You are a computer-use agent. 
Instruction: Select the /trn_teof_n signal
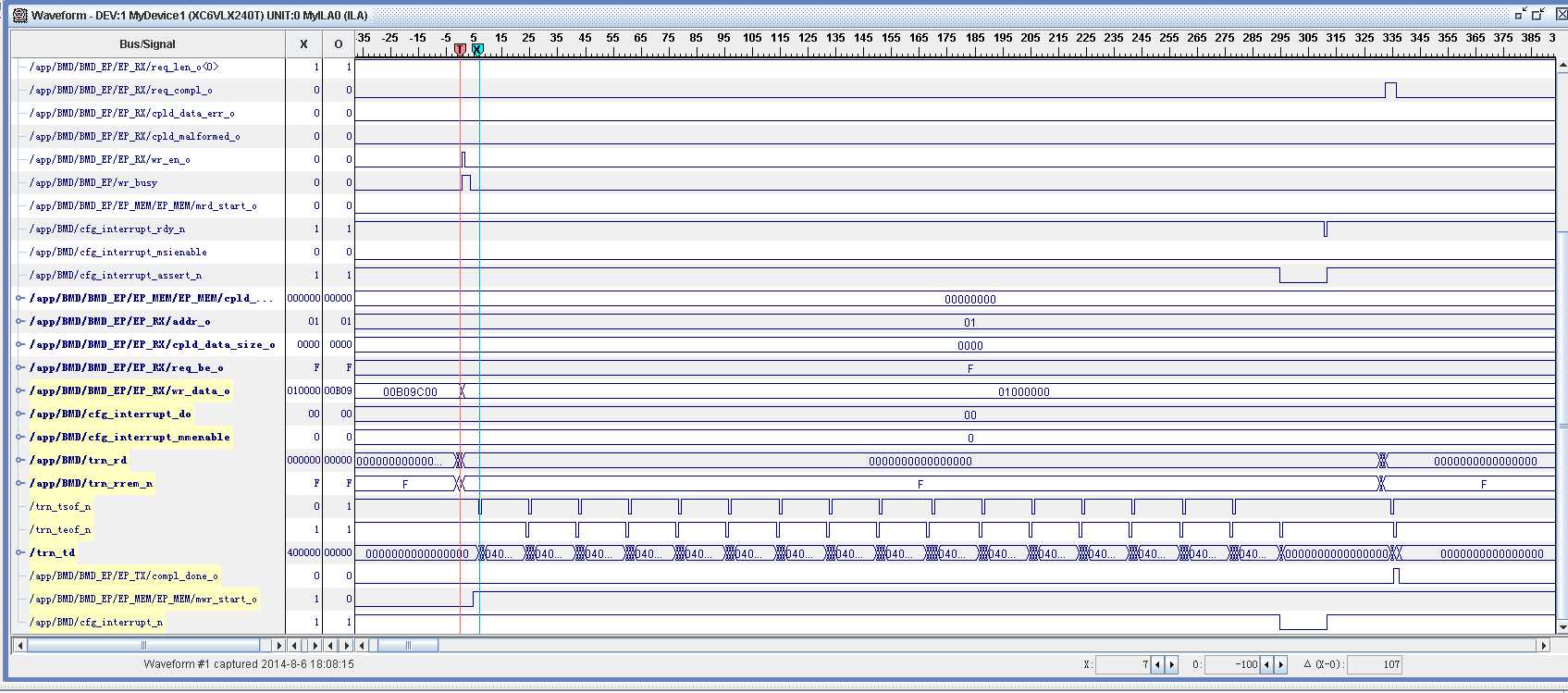pyautogui.click(x=60, y=529)
